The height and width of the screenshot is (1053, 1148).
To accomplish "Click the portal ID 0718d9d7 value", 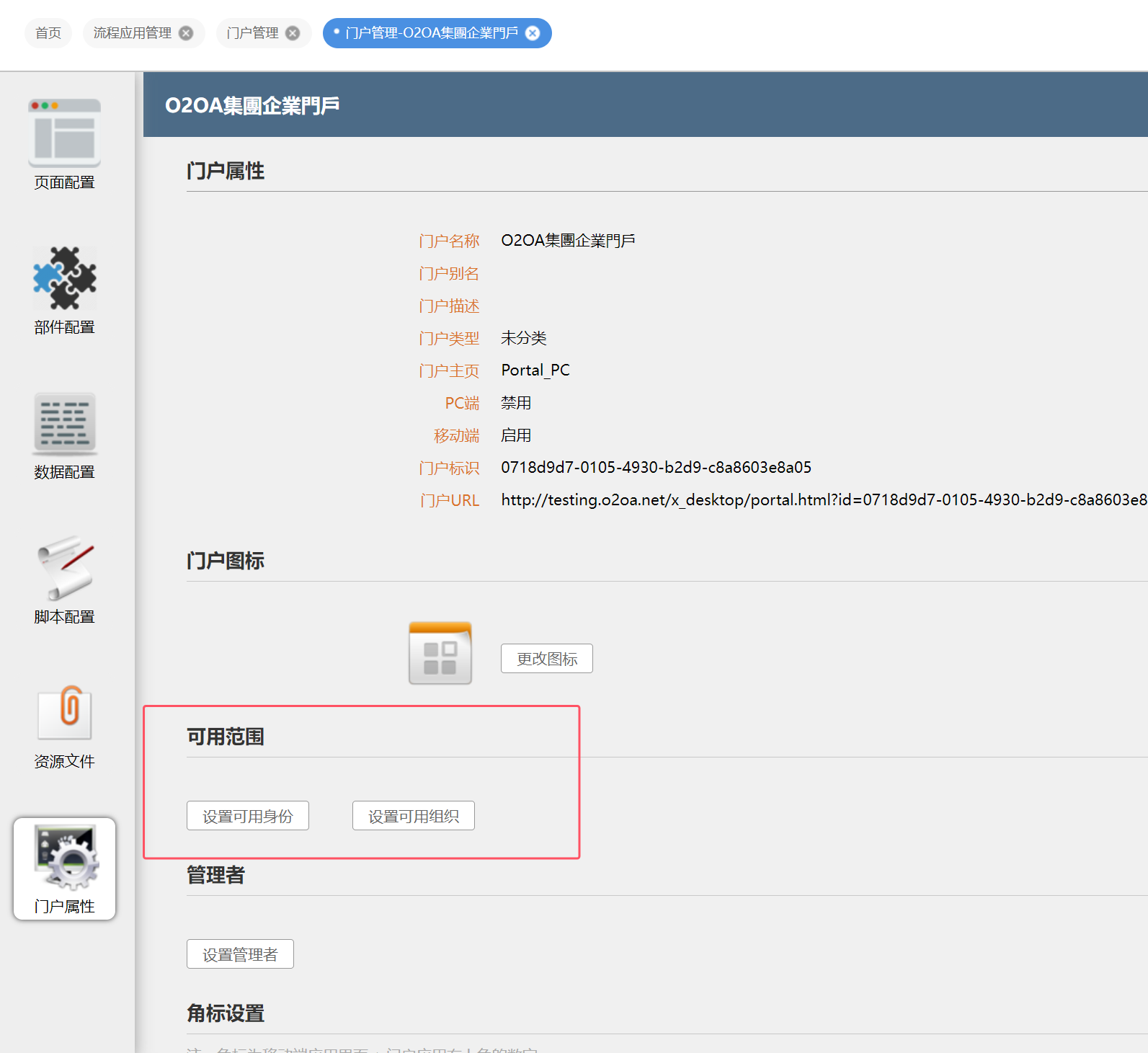I will (657, 468).
